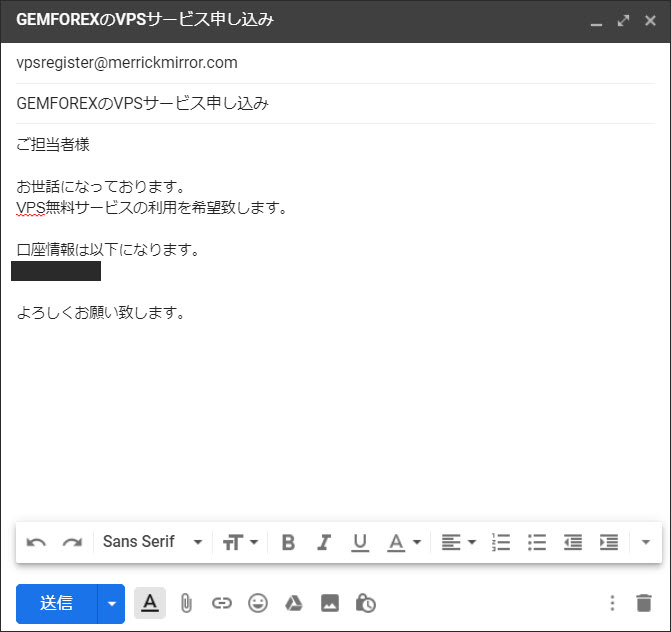
Task: Open more options three-dot menu
Action: [612, 603]
